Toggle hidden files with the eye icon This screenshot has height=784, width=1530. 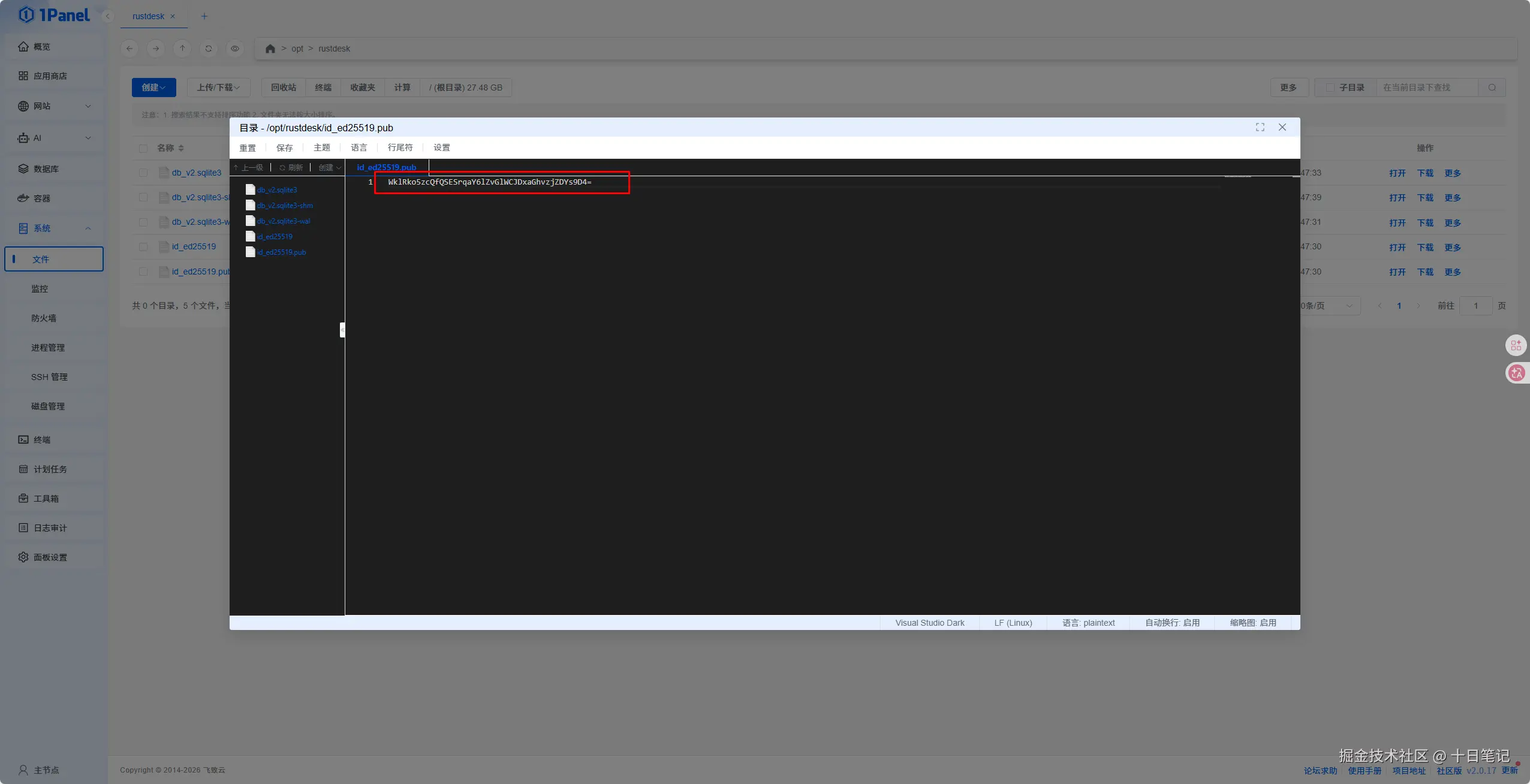pos(234,49)
